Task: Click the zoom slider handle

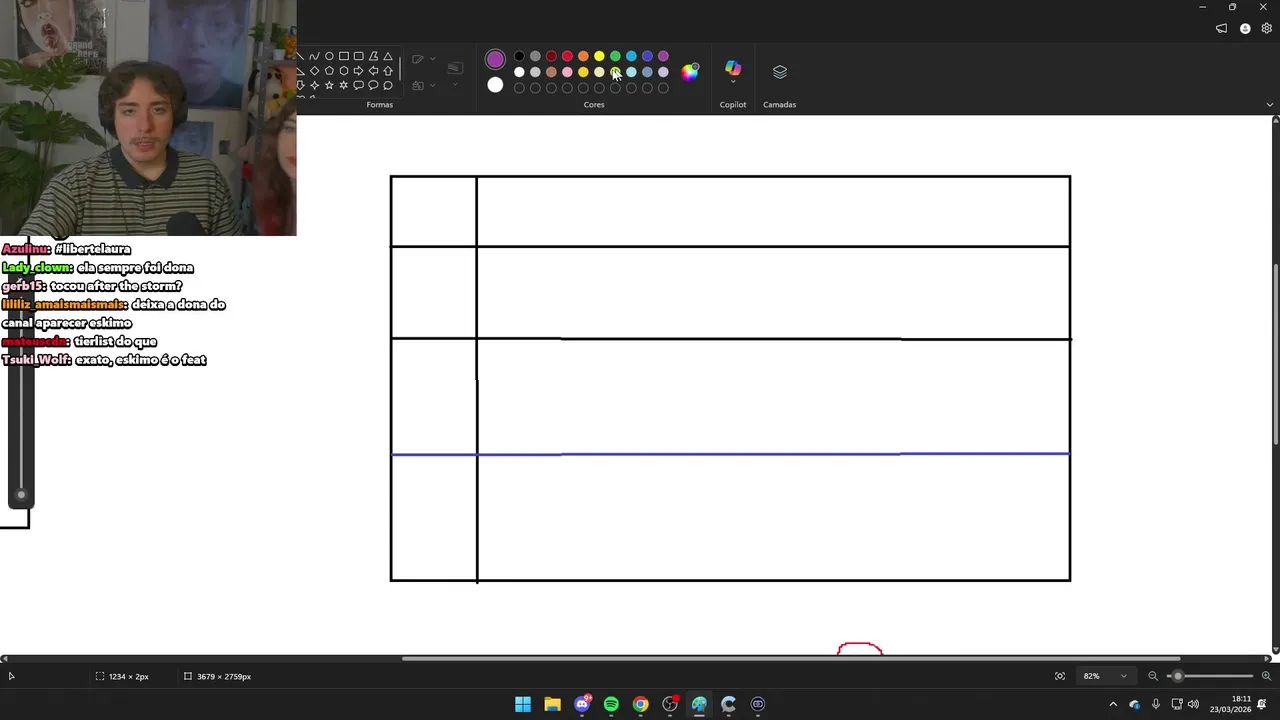Action: pos(1178,676)
